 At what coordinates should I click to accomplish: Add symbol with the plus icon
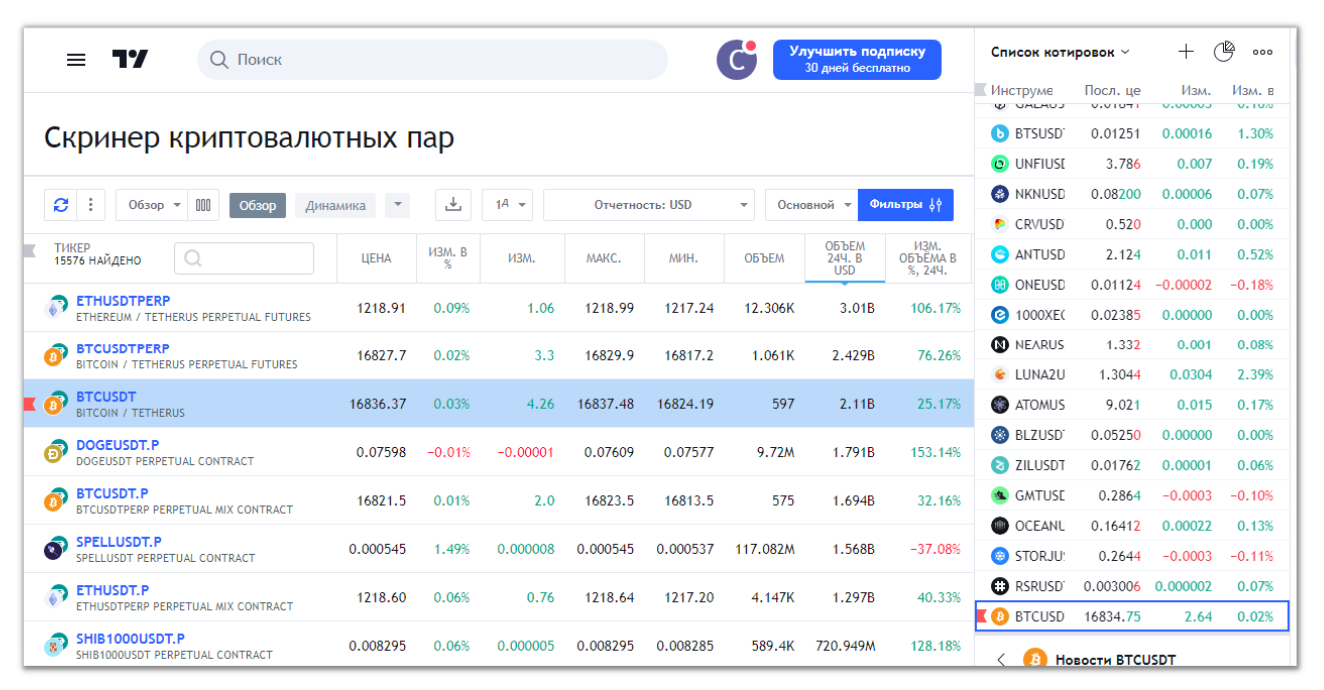tap(1186, 52)
